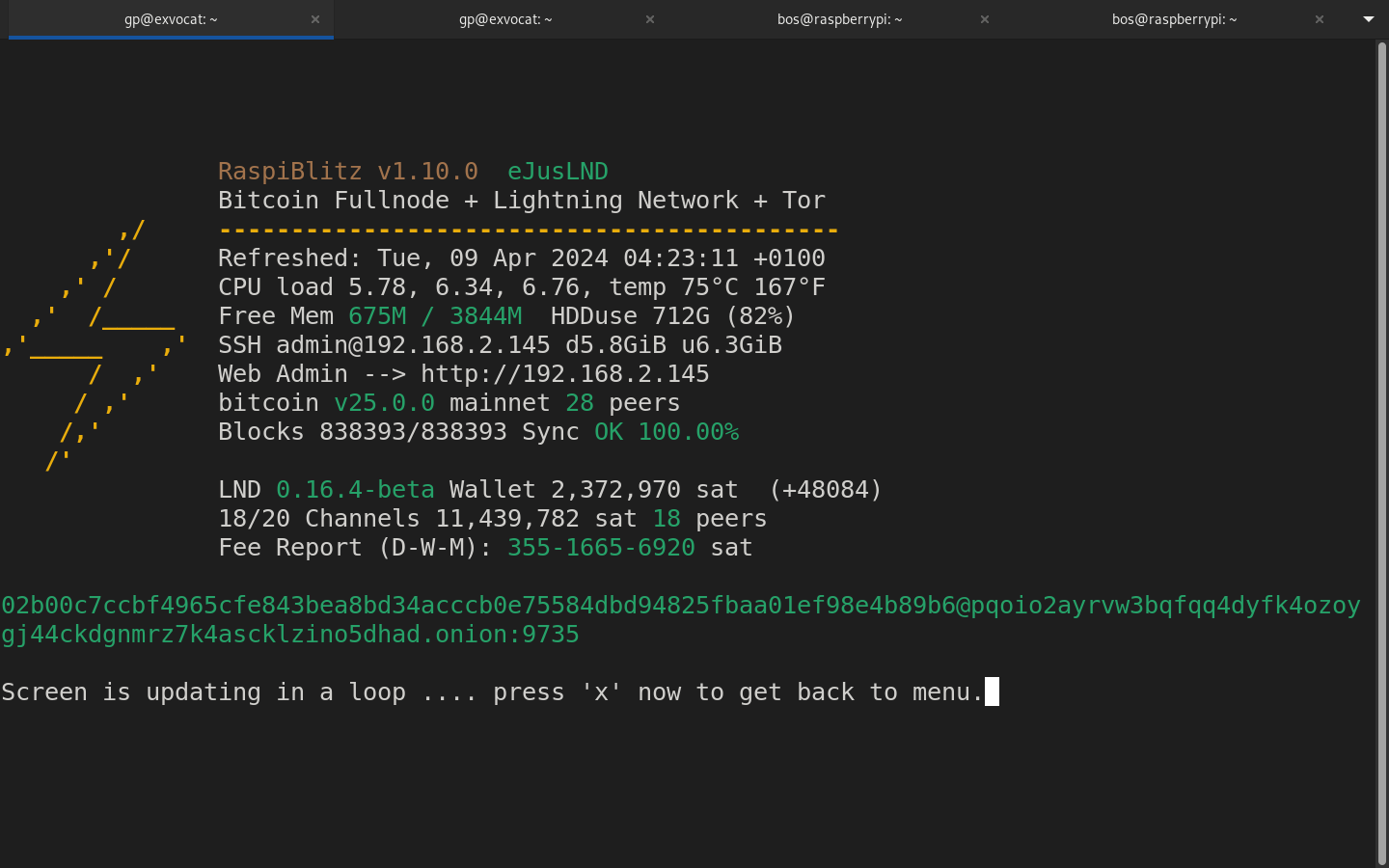1389x868 pixels.
Task: Switch to the second gp@exvocat tab
Action: (505, 19)
